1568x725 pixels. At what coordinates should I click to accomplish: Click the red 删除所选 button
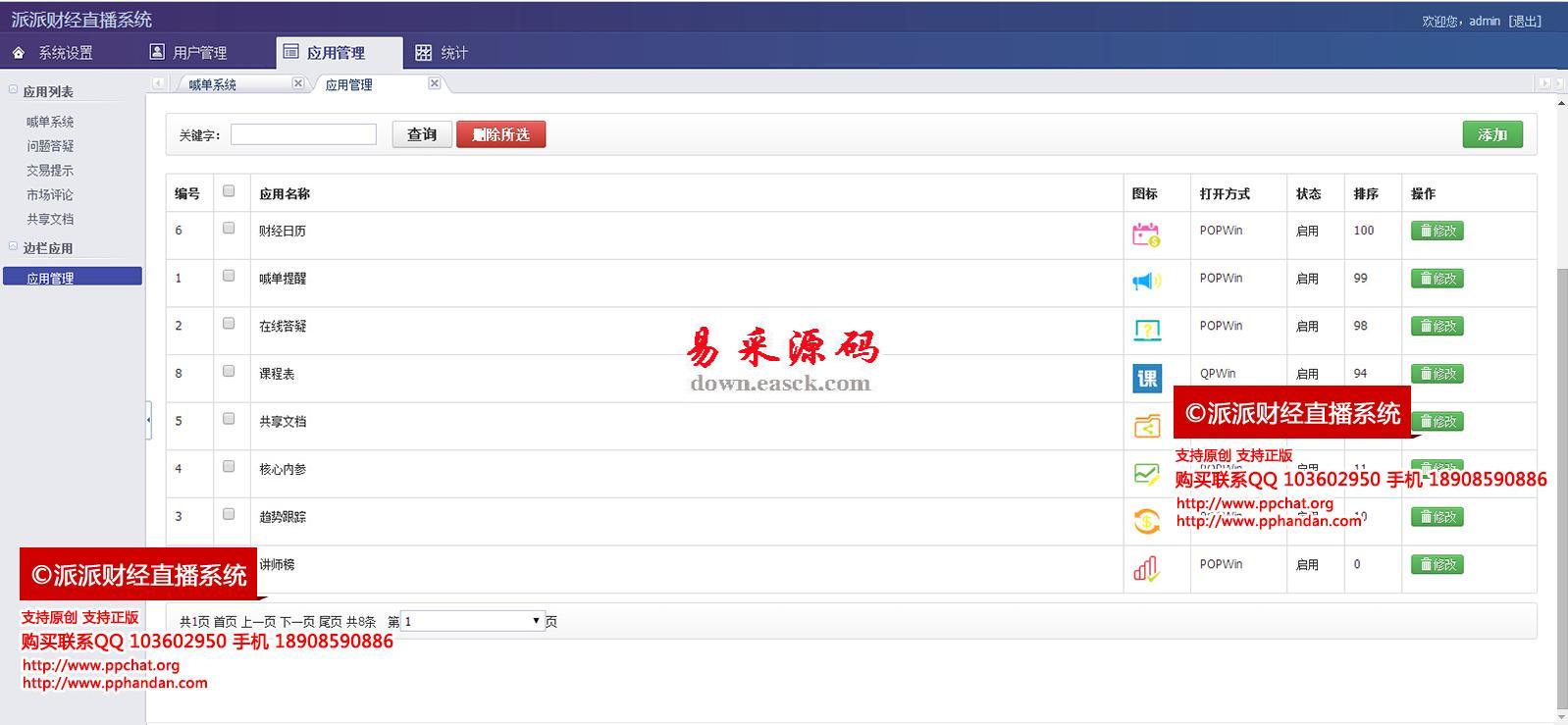500,134
